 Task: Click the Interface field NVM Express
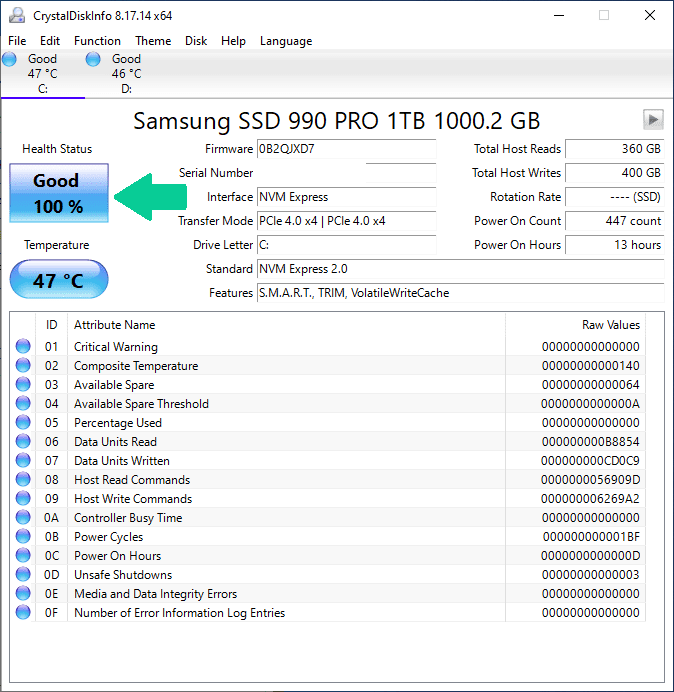click(x=346, y=197)
